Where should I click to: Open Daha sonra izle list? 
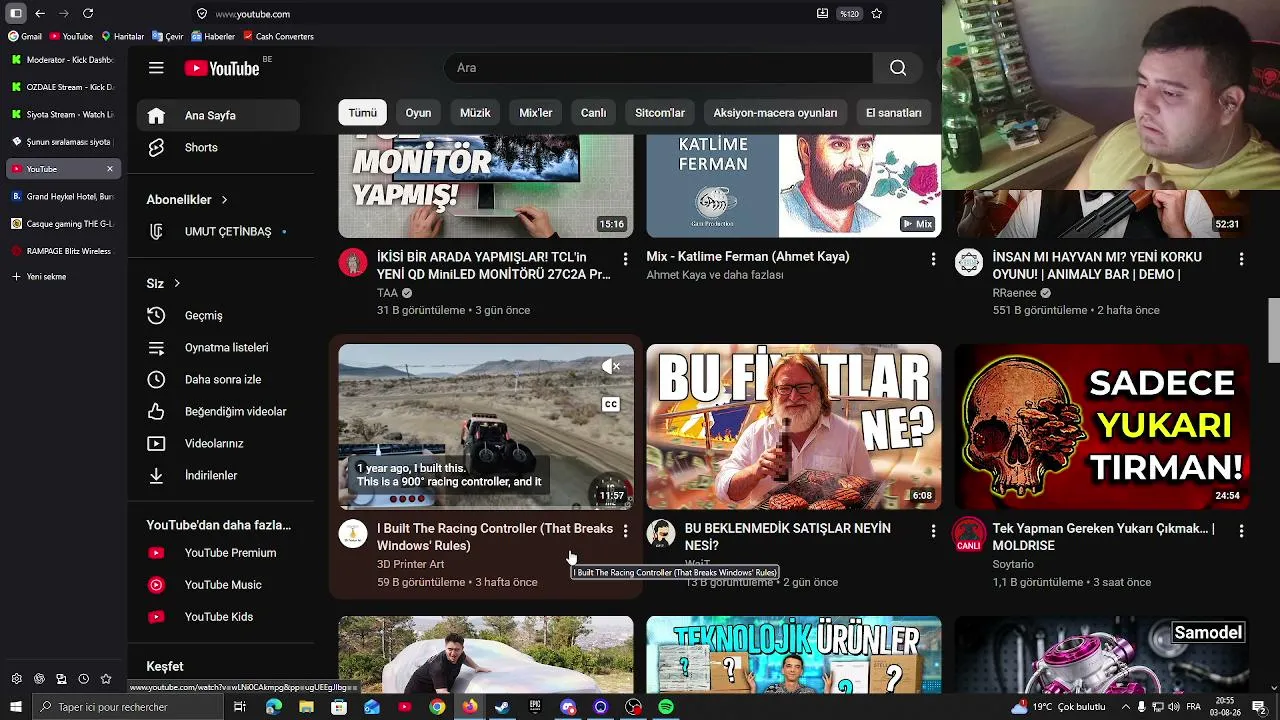(218, 379)
